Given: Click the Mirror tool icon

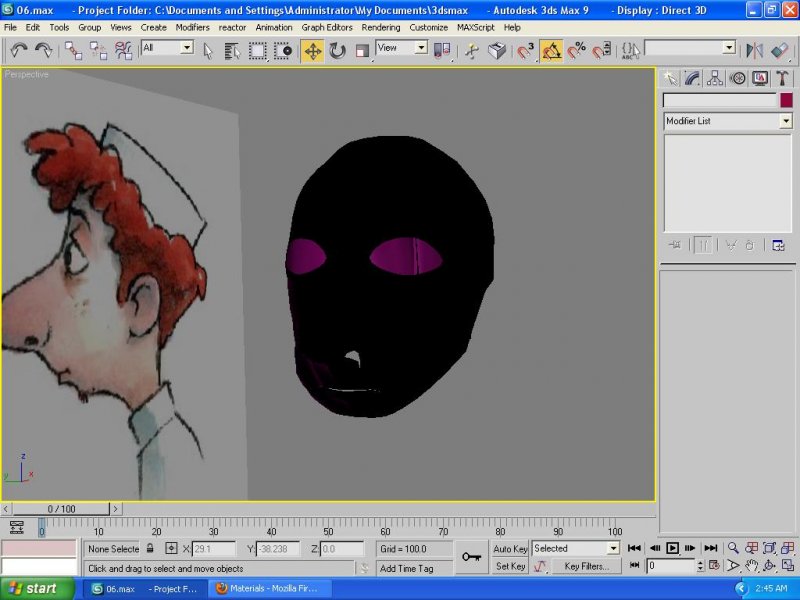Looking at the screenshot, I should (754, 50).
